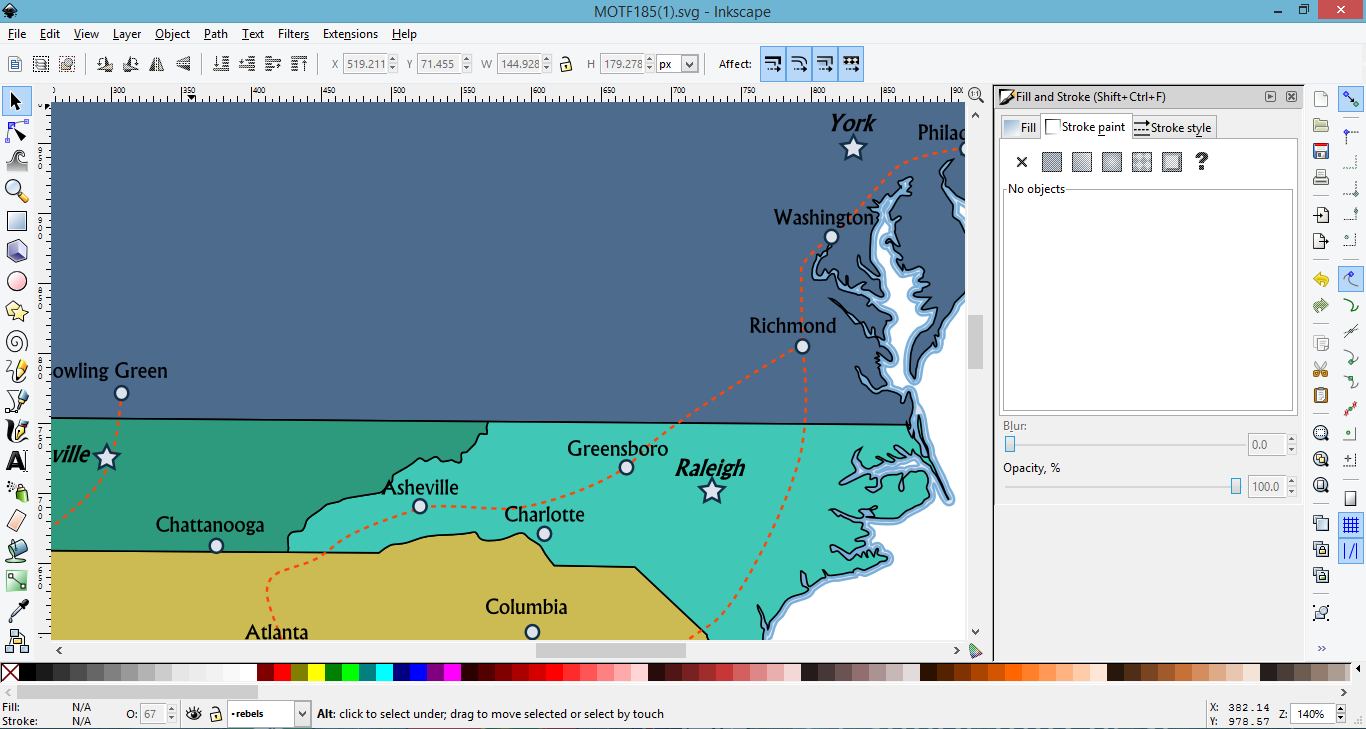Screen dimensions: 1366x729
Task: Switch to the Fill tab
Action: tap(1021, 128)
